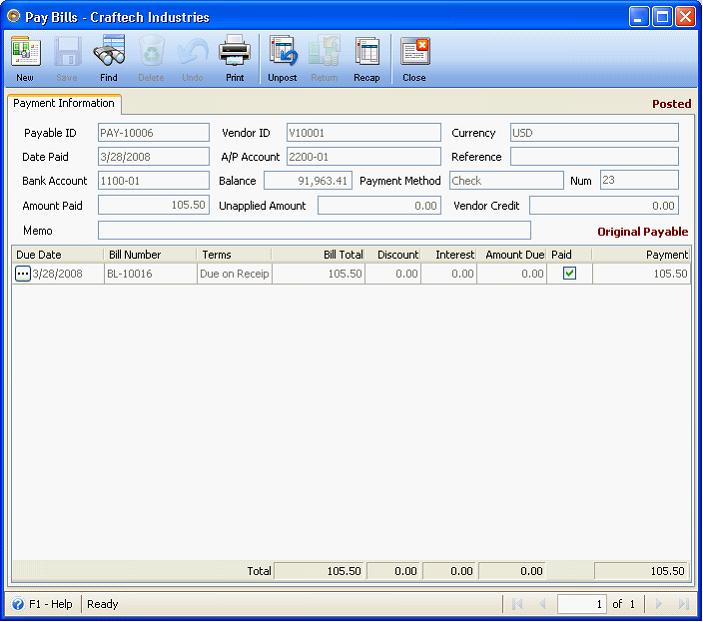Click the Ready status bar text

103,604
